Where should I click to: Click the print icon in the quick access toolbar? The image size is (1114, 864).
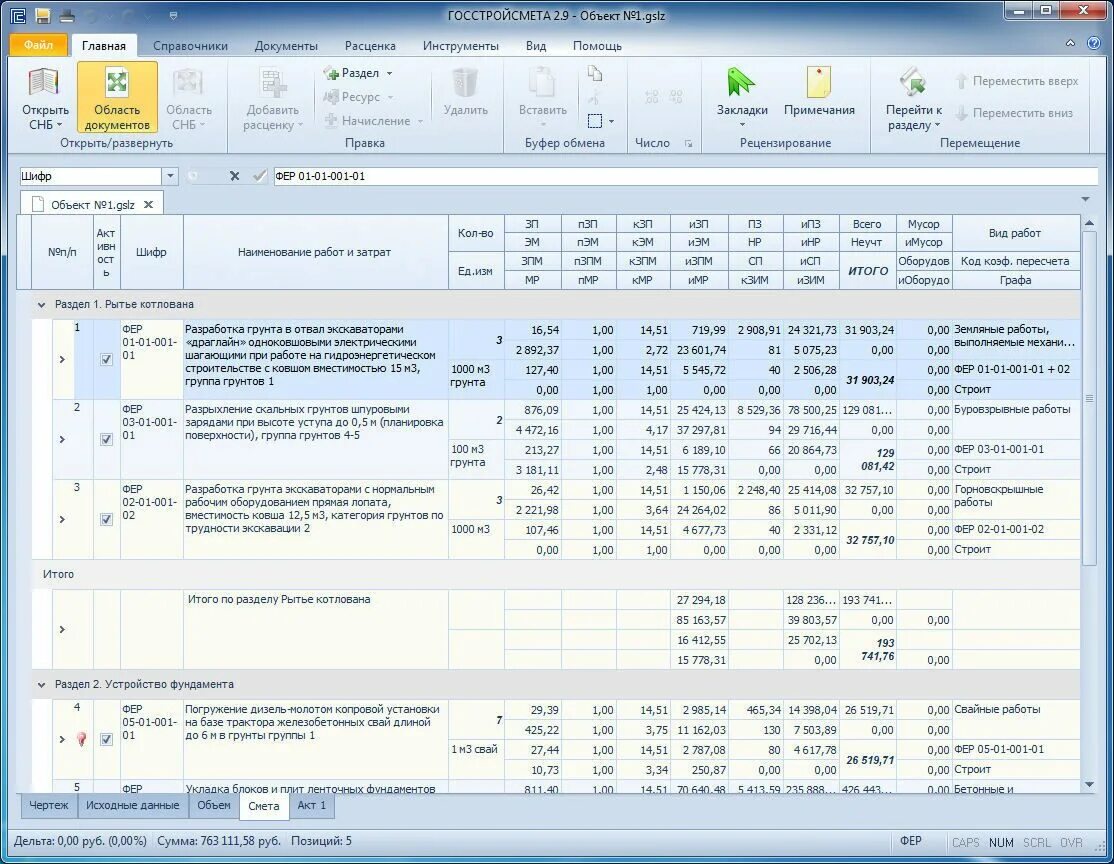click(x=67, y=16)
